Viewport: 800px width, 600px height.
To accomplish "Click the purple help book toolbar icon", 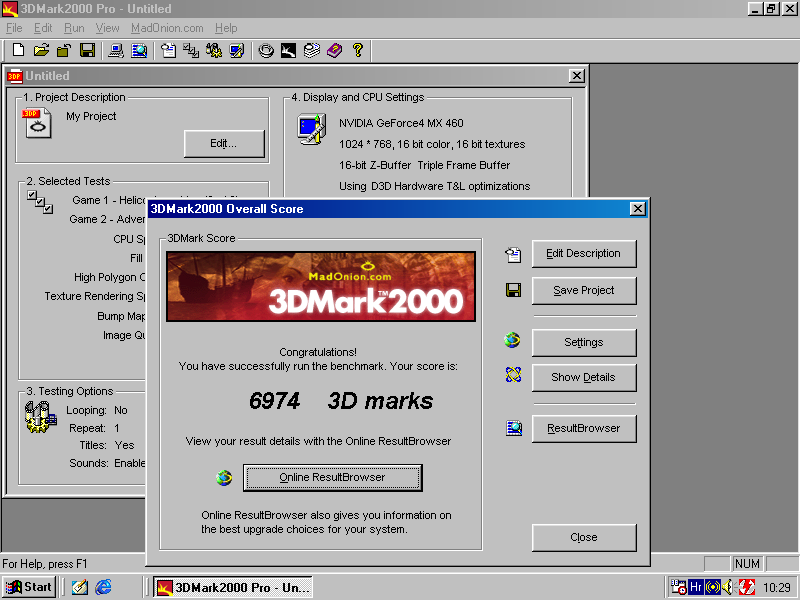I will pyautogui.click(x=334, y=50).
